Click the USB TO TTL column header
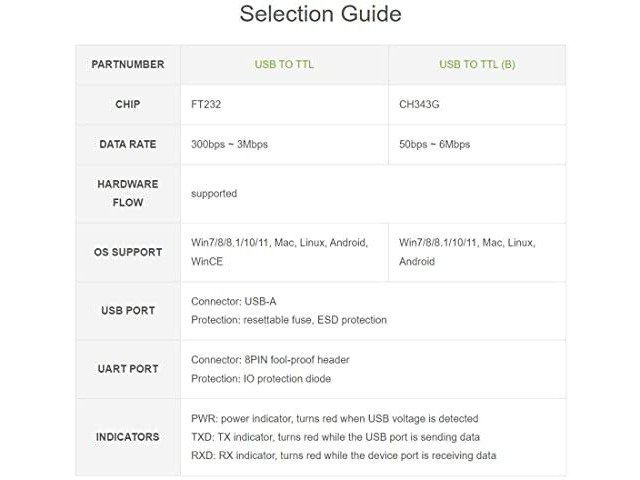Screen dimensions: 640x480 click(x=284, y=64)
